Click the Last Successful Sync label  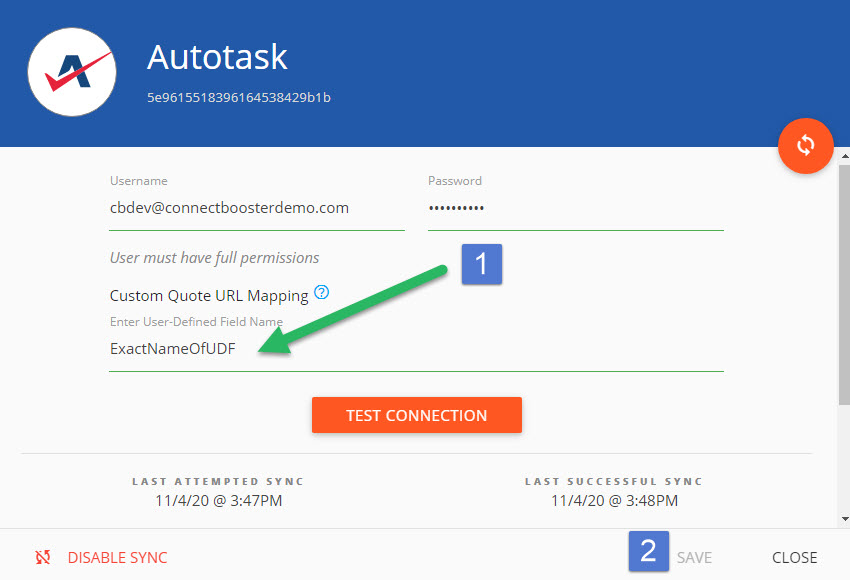pos(614,481)
